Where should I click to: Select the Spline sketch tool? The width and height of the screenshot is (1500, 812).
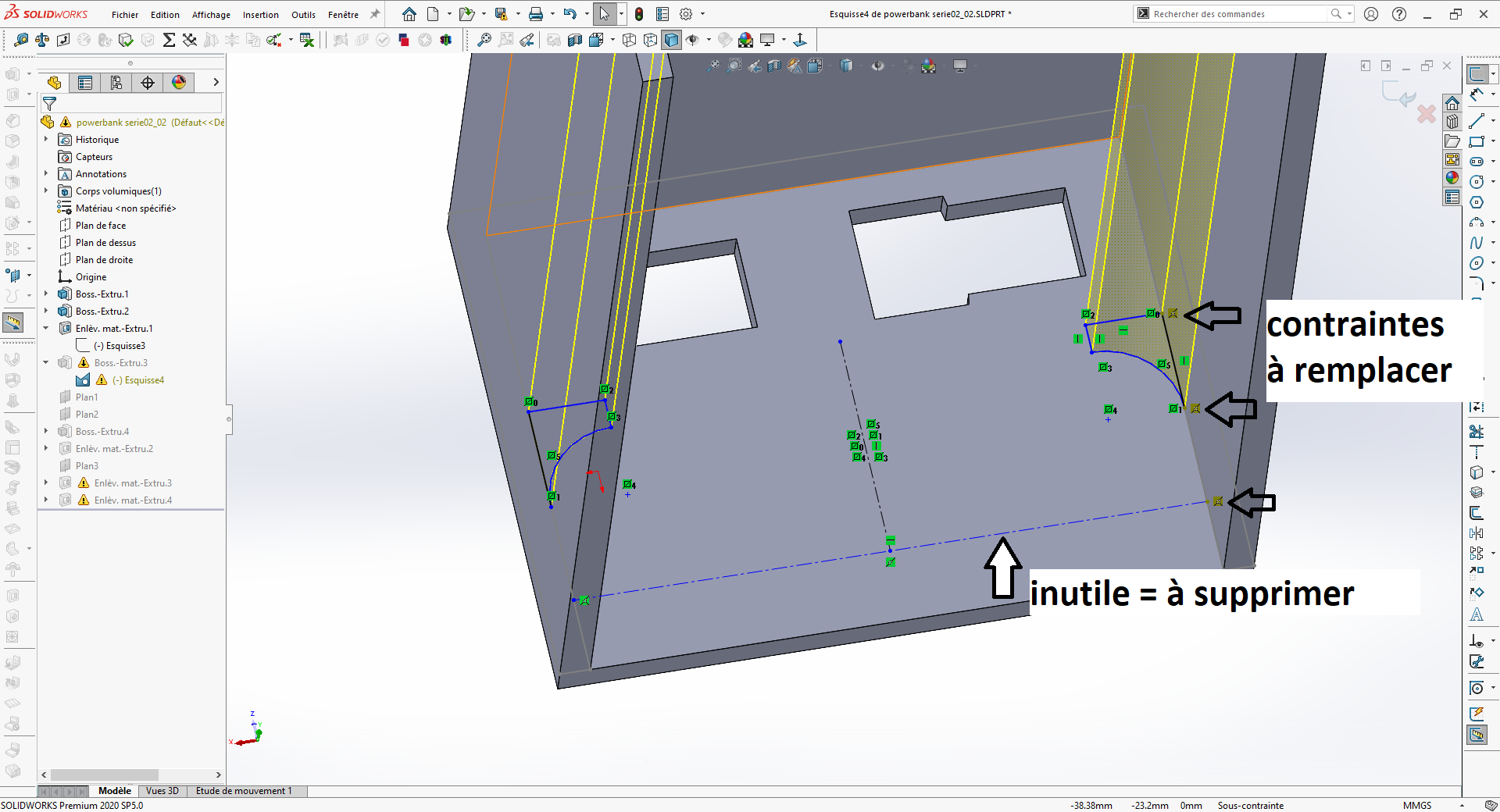[1476, 243]
